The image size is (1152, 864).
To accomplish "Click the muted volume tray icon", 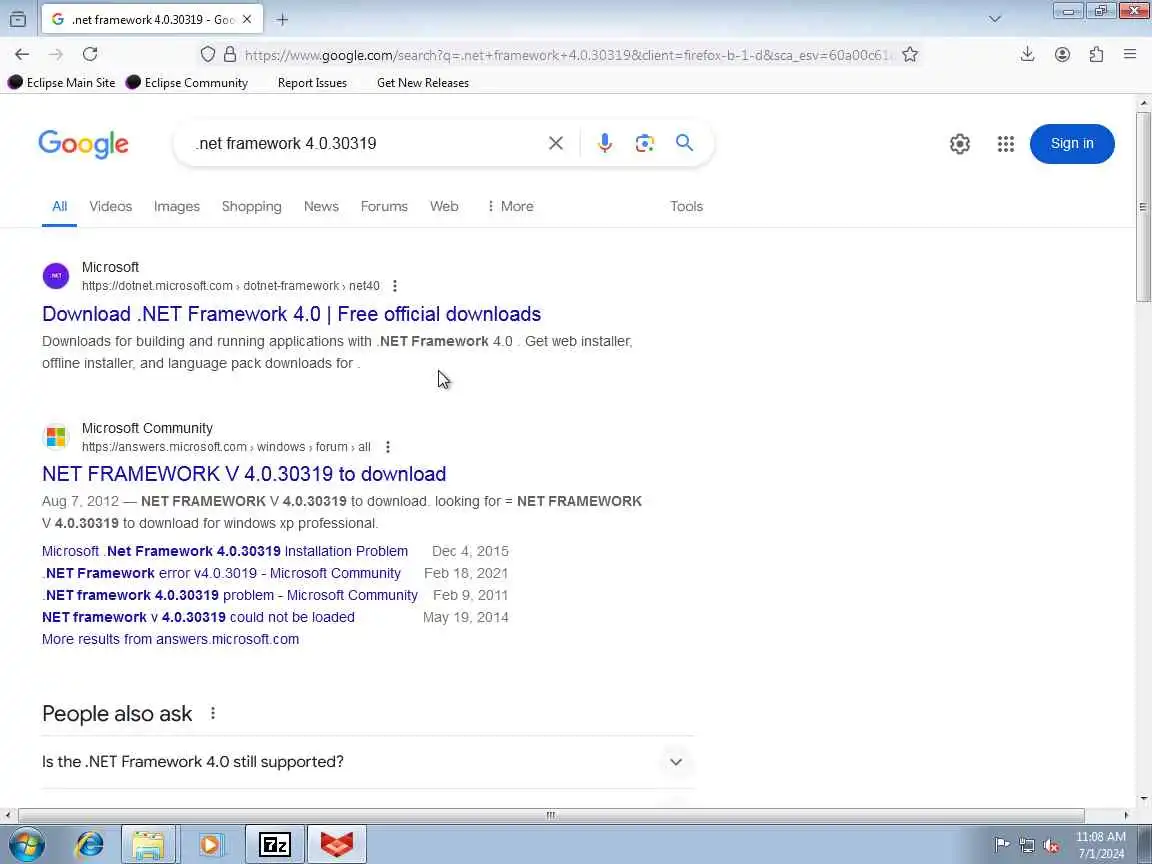I will pos(1051,845).
